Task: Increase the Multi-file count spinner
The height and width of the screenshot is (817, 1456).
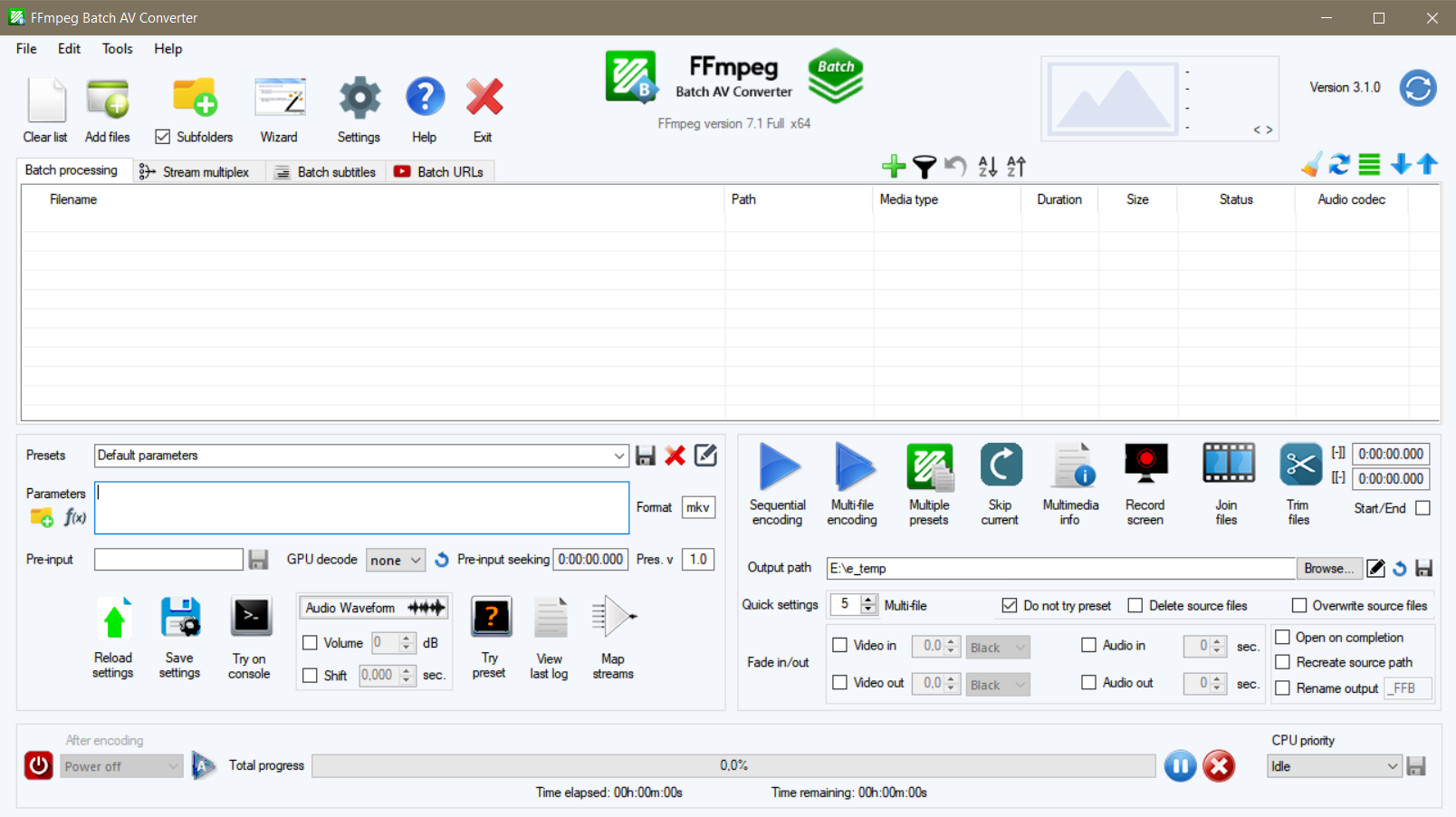Action: click(x=869, y=600)
